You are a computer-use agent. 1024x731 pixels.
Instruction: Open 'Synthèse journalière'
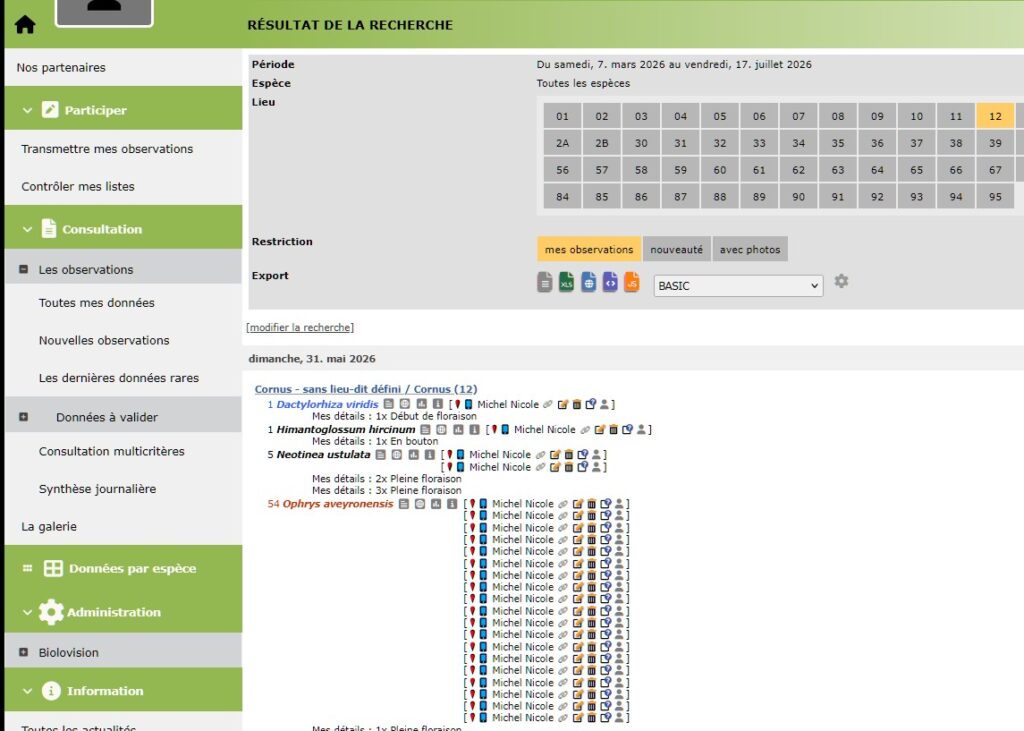[x=97, y=489]
